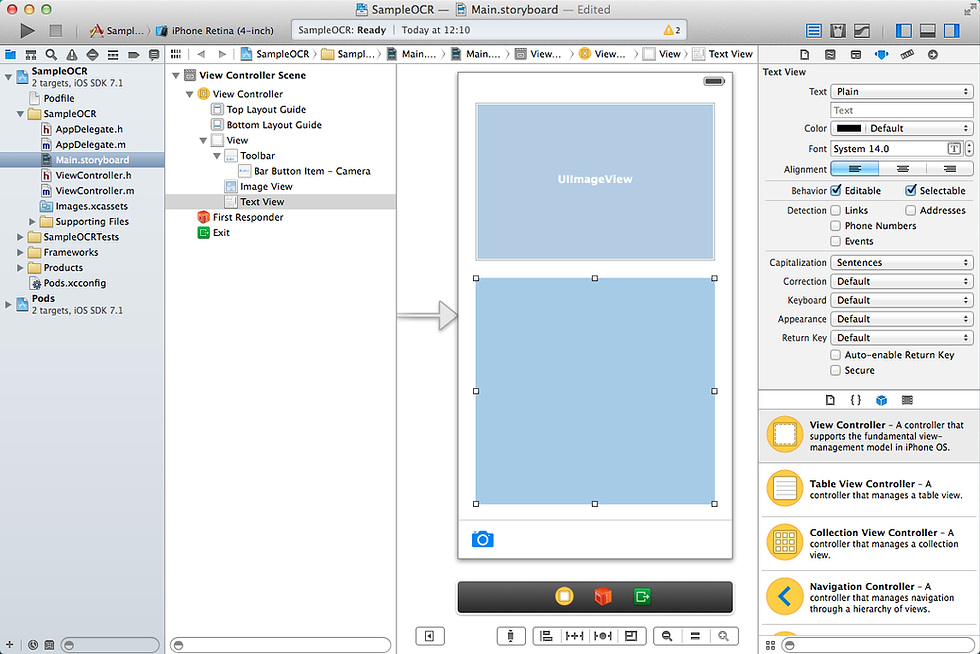Open the Pin constraints menu
The height and width of the screenshot is (654, 980).
(574, 636)
